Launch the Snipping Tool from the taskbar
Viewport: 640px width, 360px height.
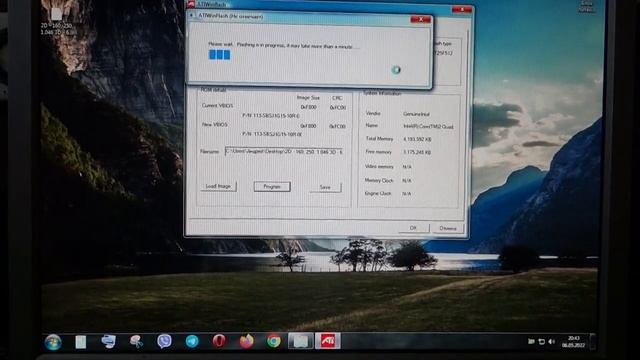pos(136,341)
